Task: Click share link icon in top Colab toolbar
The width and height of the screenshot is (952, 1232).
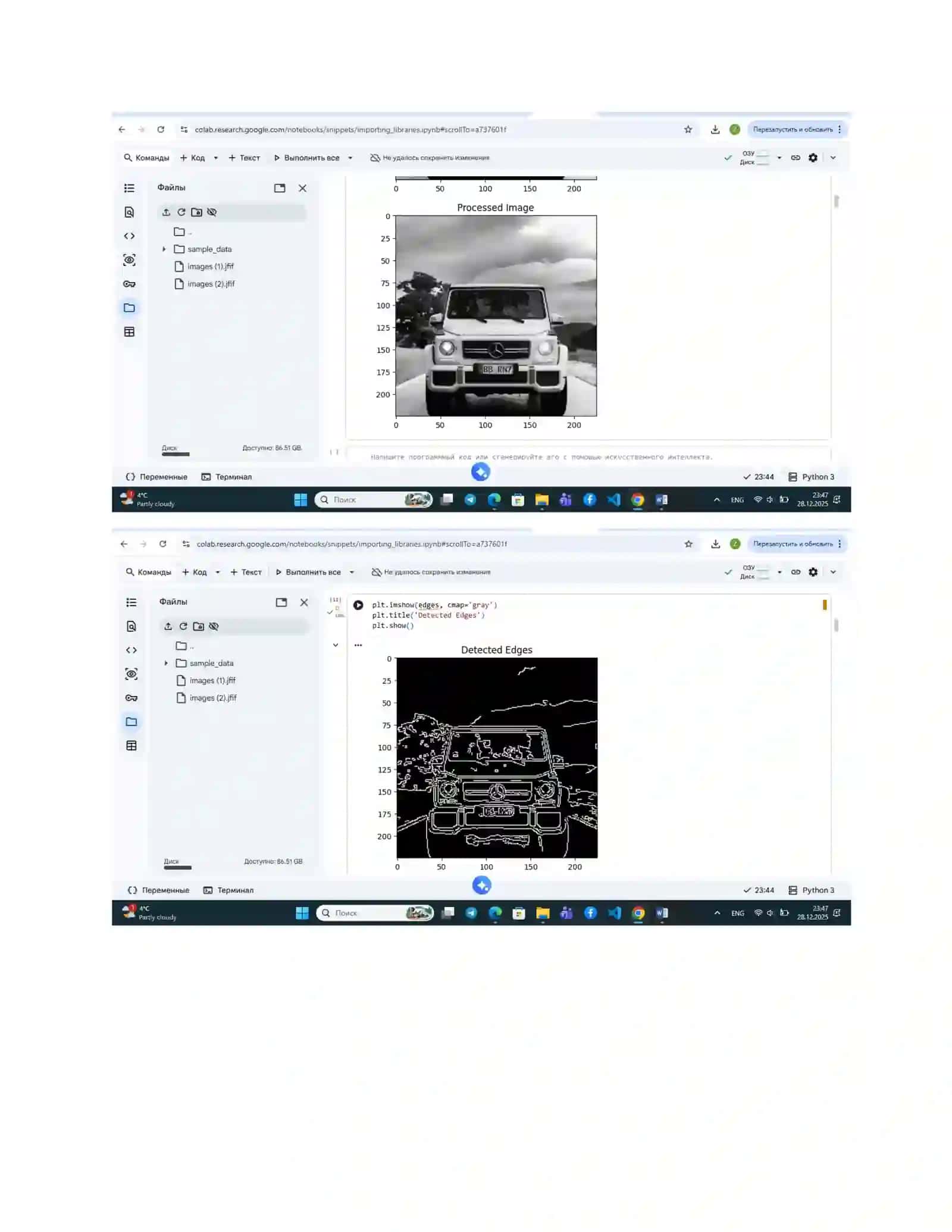Action: tap(796, 158)
